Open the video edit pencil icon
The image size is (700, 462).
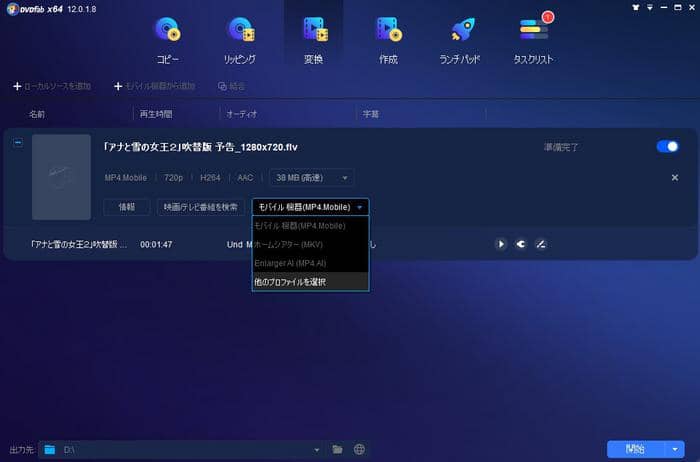click(x=541, y=244)
